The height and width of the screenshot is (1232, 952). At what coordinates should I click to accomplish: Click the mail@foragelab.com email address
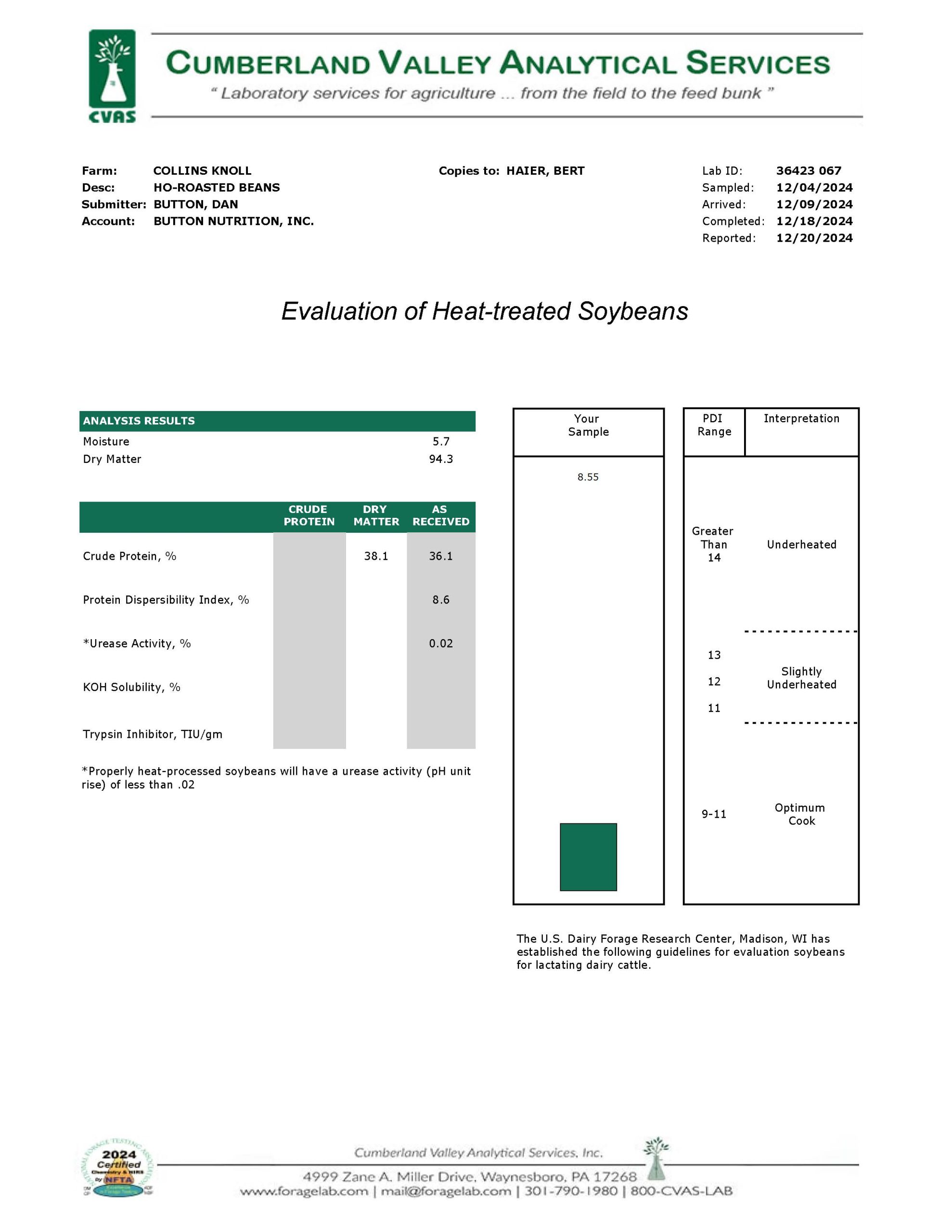pos(445,1191)
